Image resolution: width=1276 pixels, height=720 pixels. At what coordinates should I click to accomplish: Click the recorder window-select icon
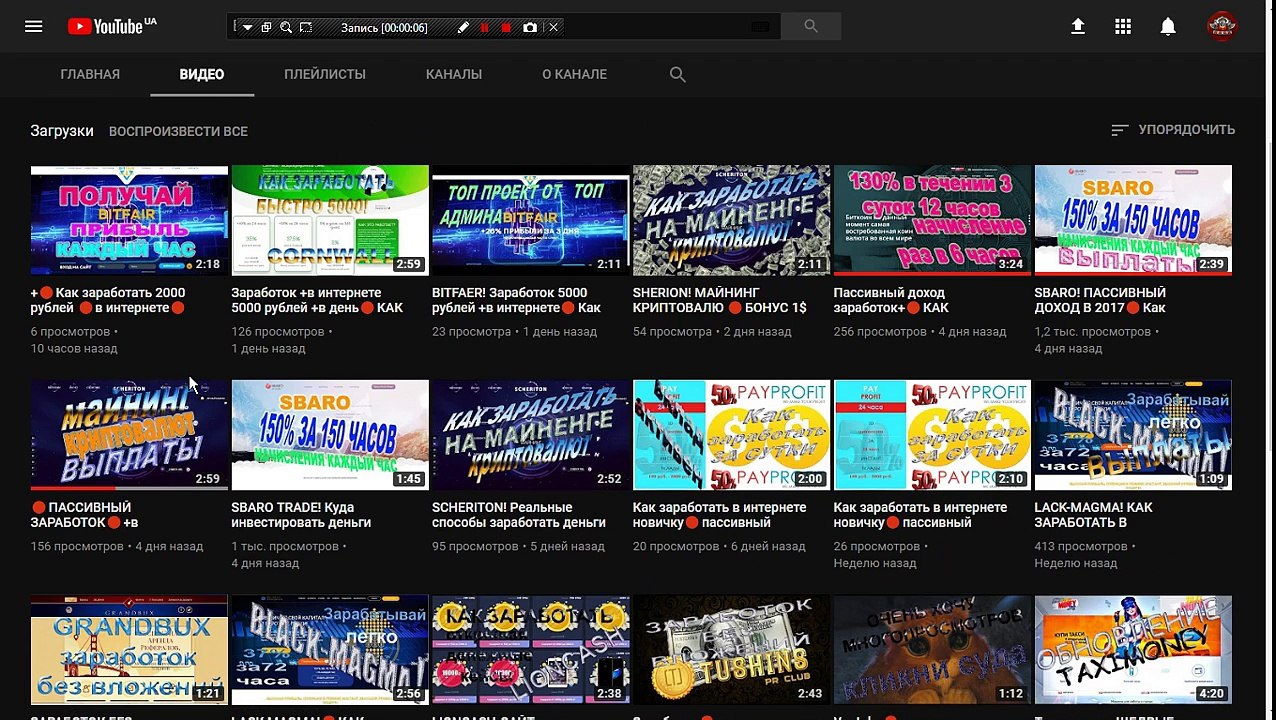click(266, 28)
